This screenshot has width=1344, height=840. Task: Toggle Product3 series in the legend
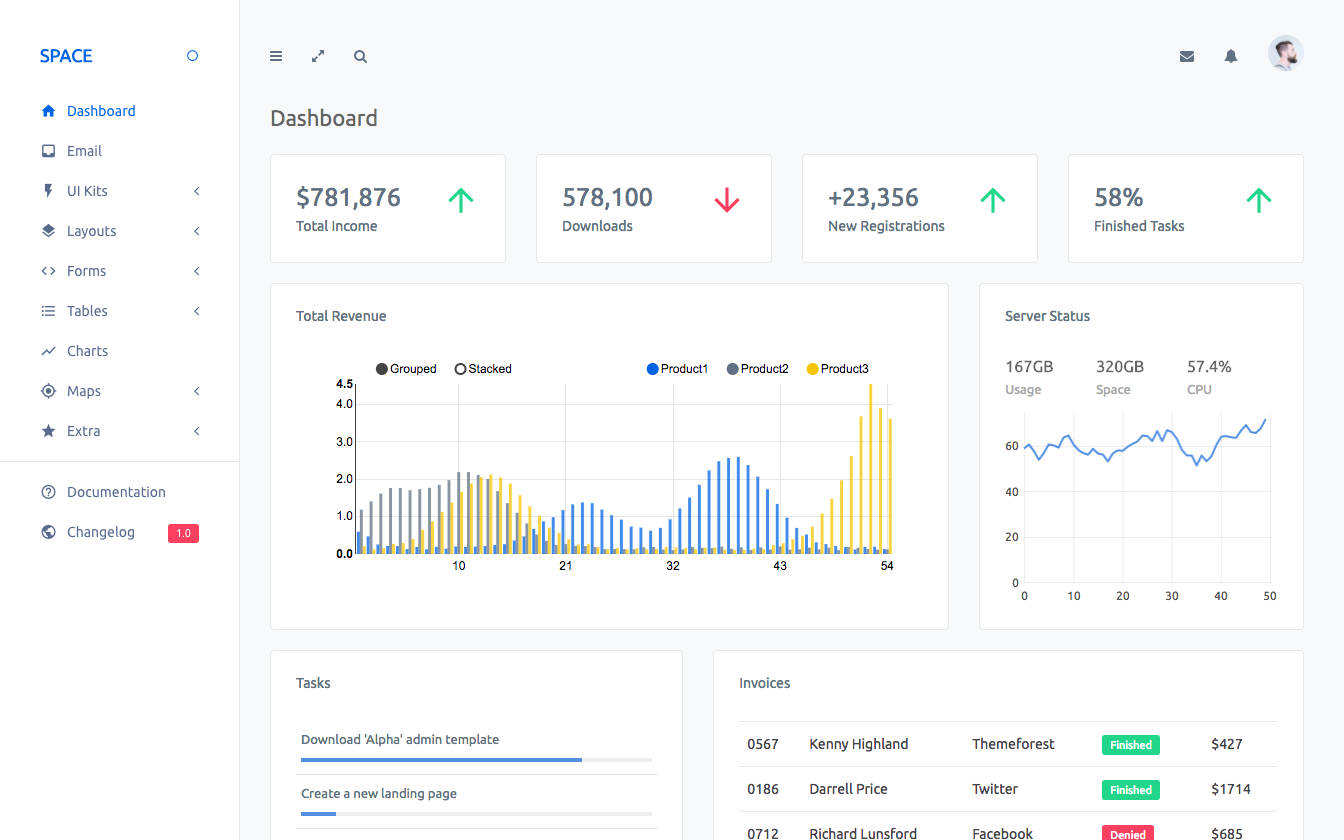click(837, 369)
